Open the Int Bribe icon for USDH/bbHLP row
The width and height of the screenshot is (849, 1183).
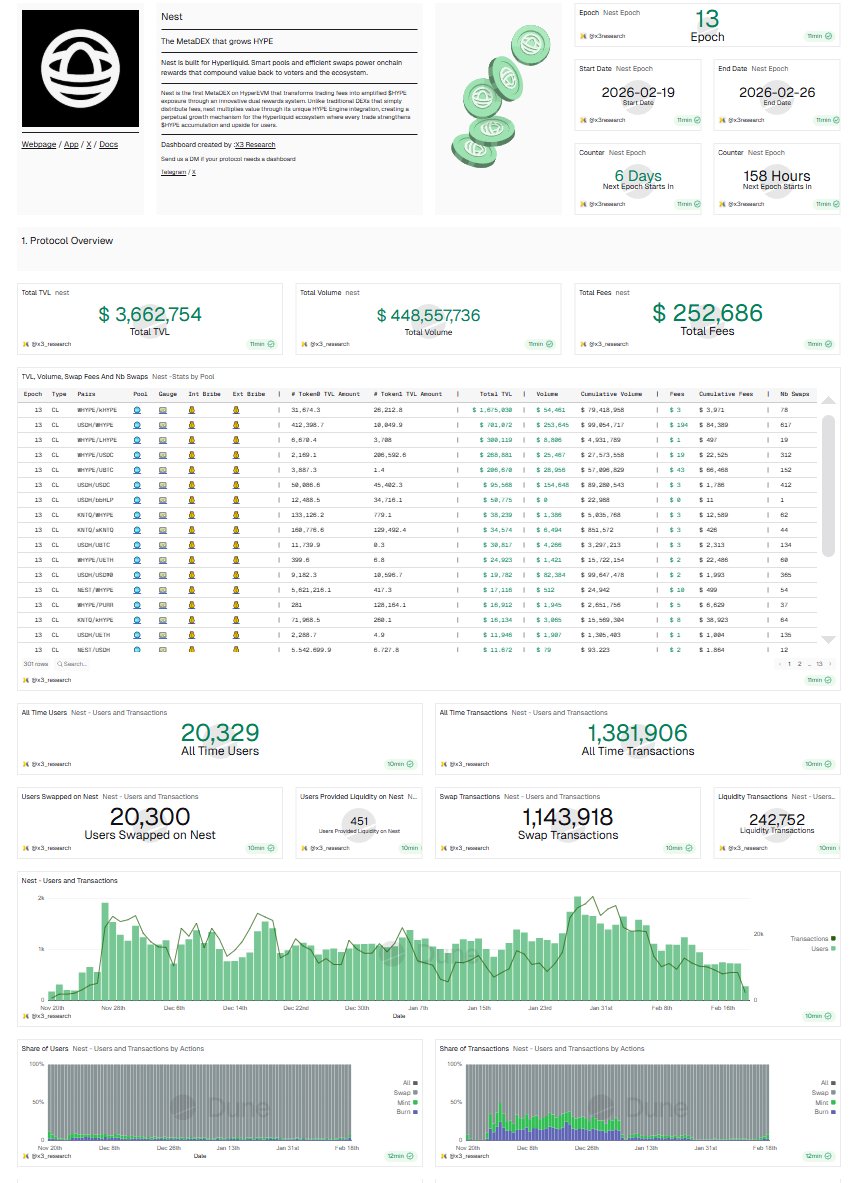pyautogui.click(x=192, y=500)
